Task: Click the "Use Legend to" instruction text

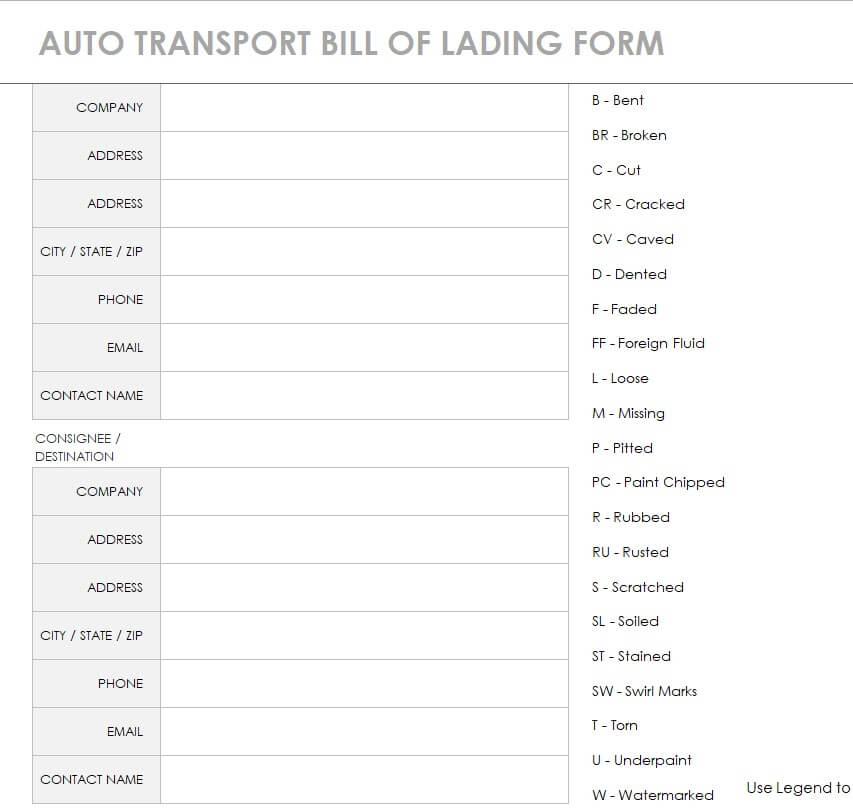Action: (798, 788)
